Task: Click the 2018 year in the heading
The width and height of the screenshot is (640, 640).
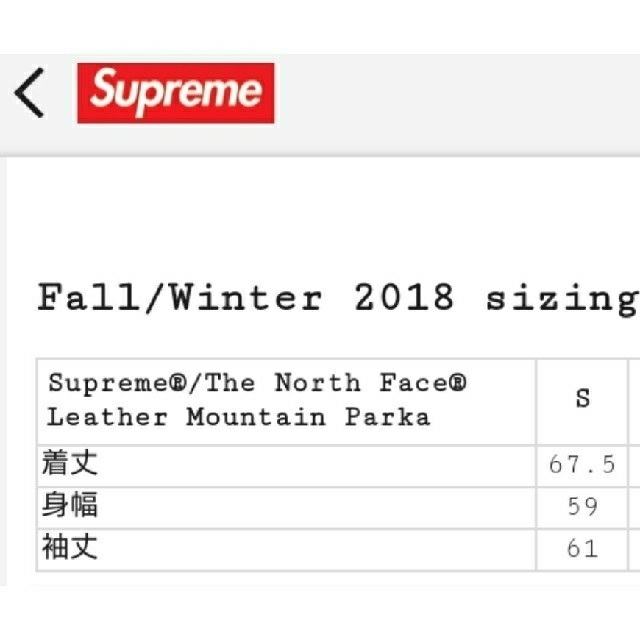Action: [404, 297]
